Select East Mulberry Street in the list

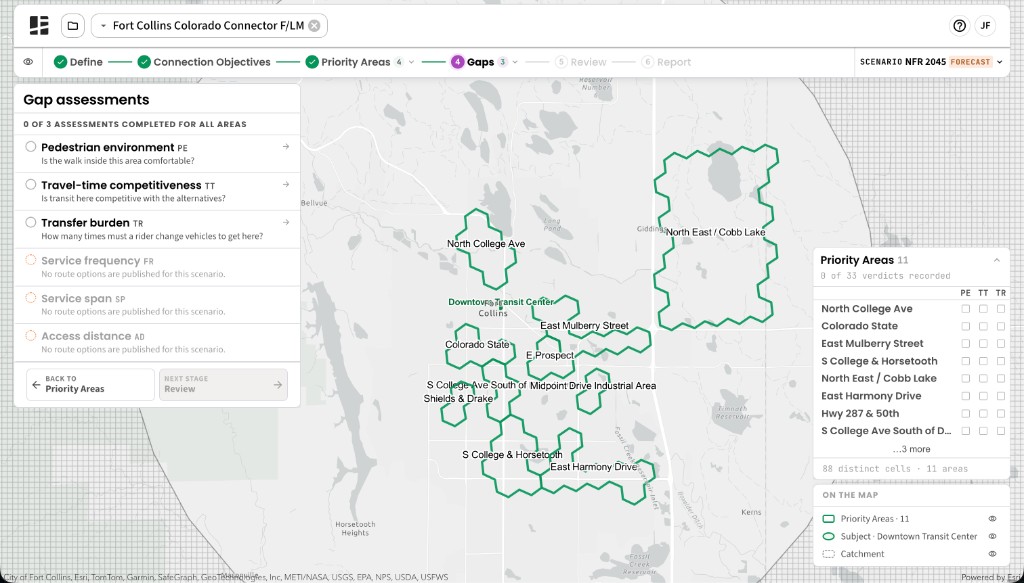click(x=872, y=343)
